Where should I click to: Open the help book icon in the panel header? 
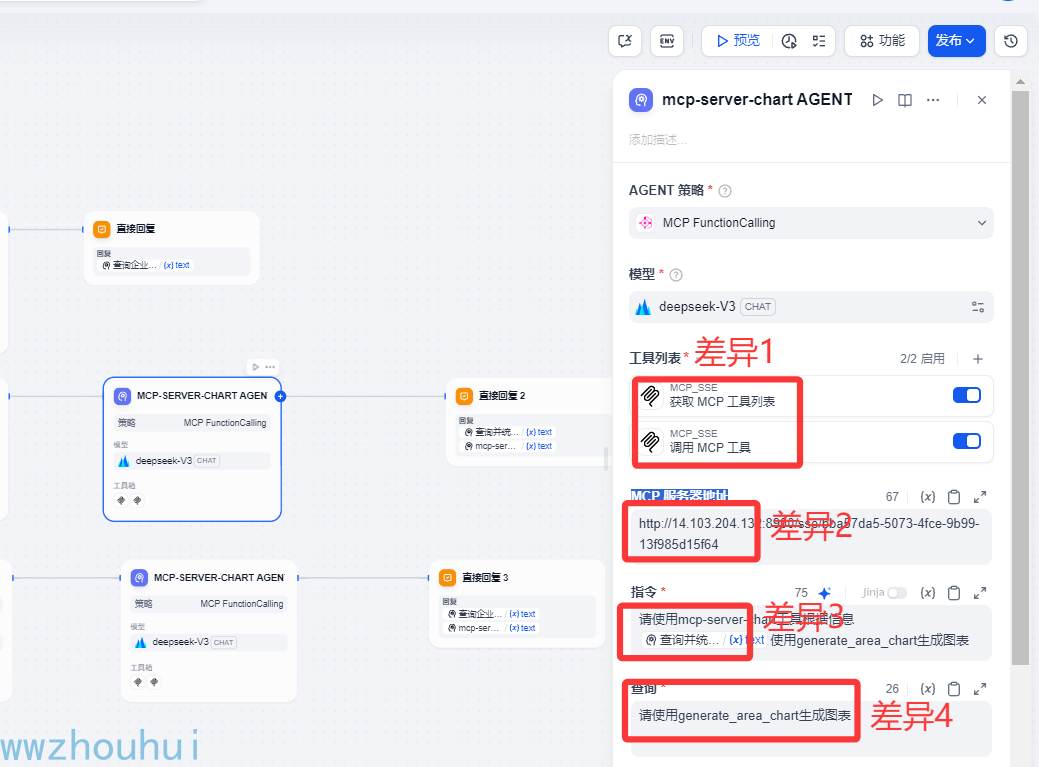904,100
